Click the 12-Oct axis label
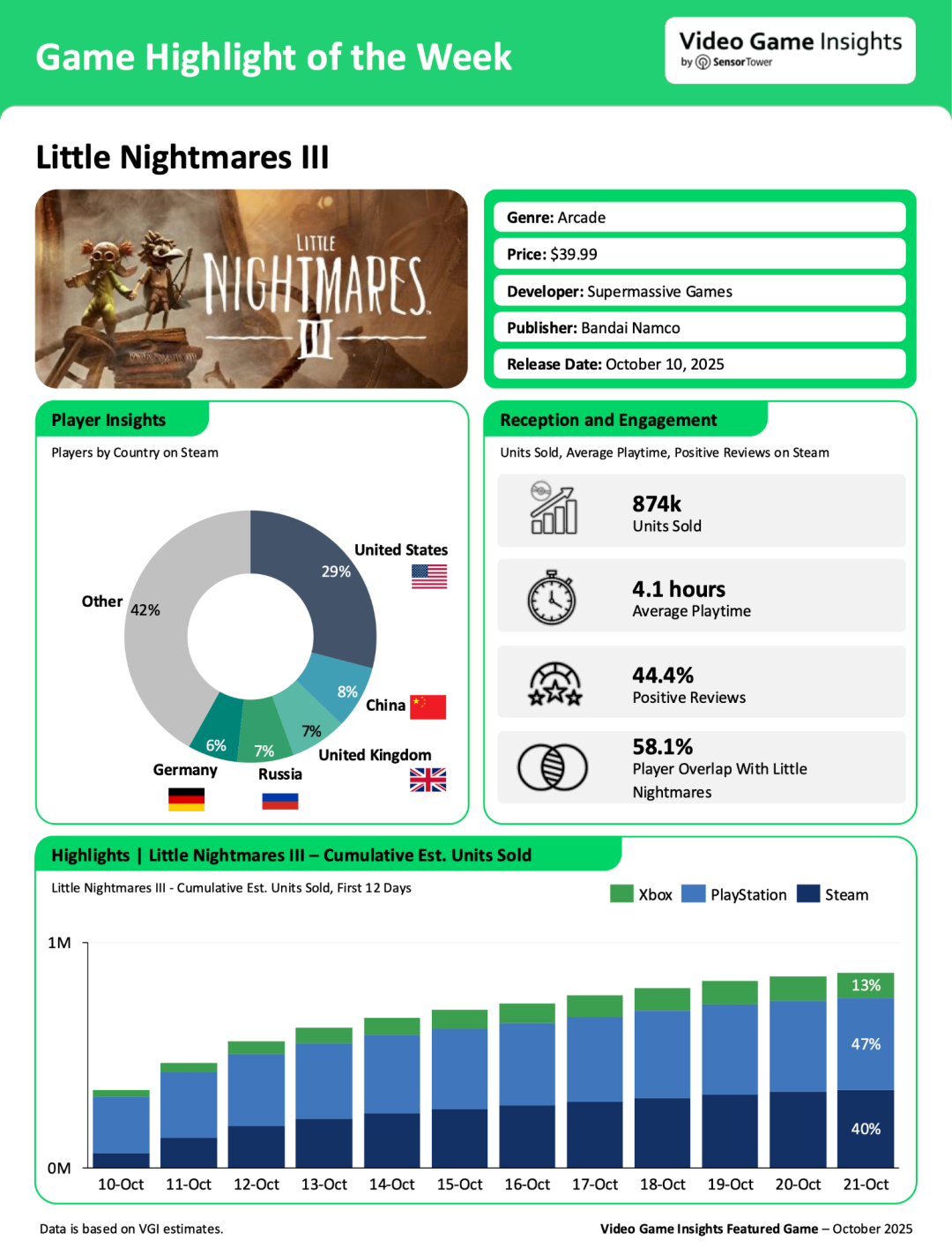The width and height of the screenshot is (952, 1255). coord(257,1184)
